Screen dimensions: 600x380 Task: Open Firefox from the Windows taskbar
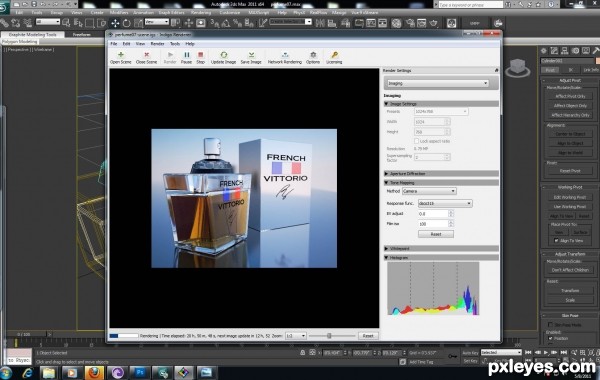pyautogui.click(x=94, y=372)
